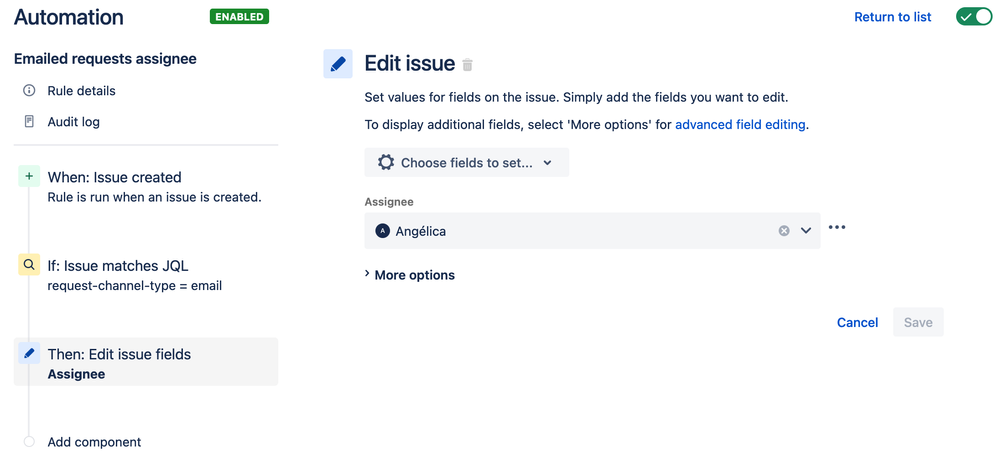Select the When: Issue created step

coord(146,186)
